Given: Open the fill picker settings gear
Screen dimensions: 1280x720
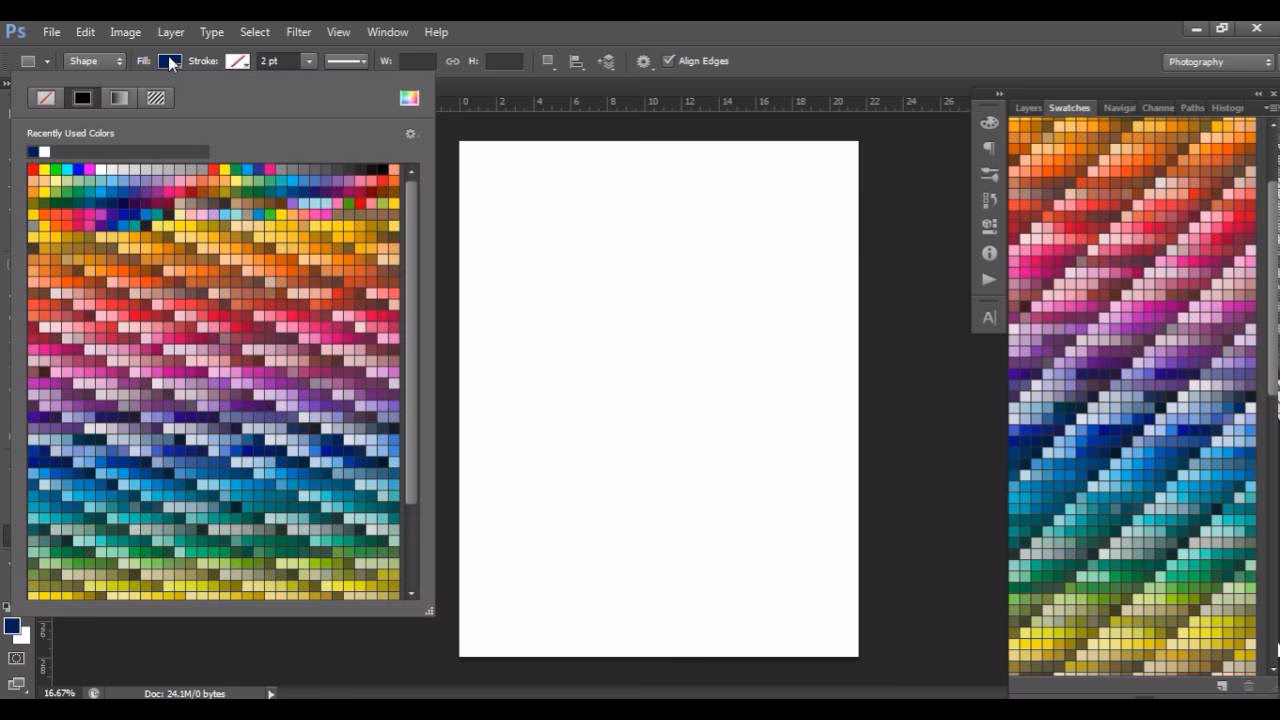Looking at the screenshot, I should pos(411,133).
